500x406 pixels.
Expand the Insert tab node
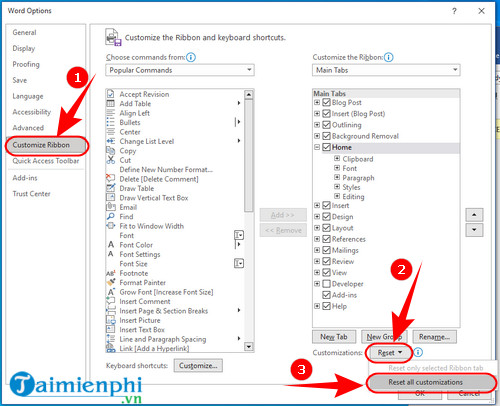click(317, 205)
